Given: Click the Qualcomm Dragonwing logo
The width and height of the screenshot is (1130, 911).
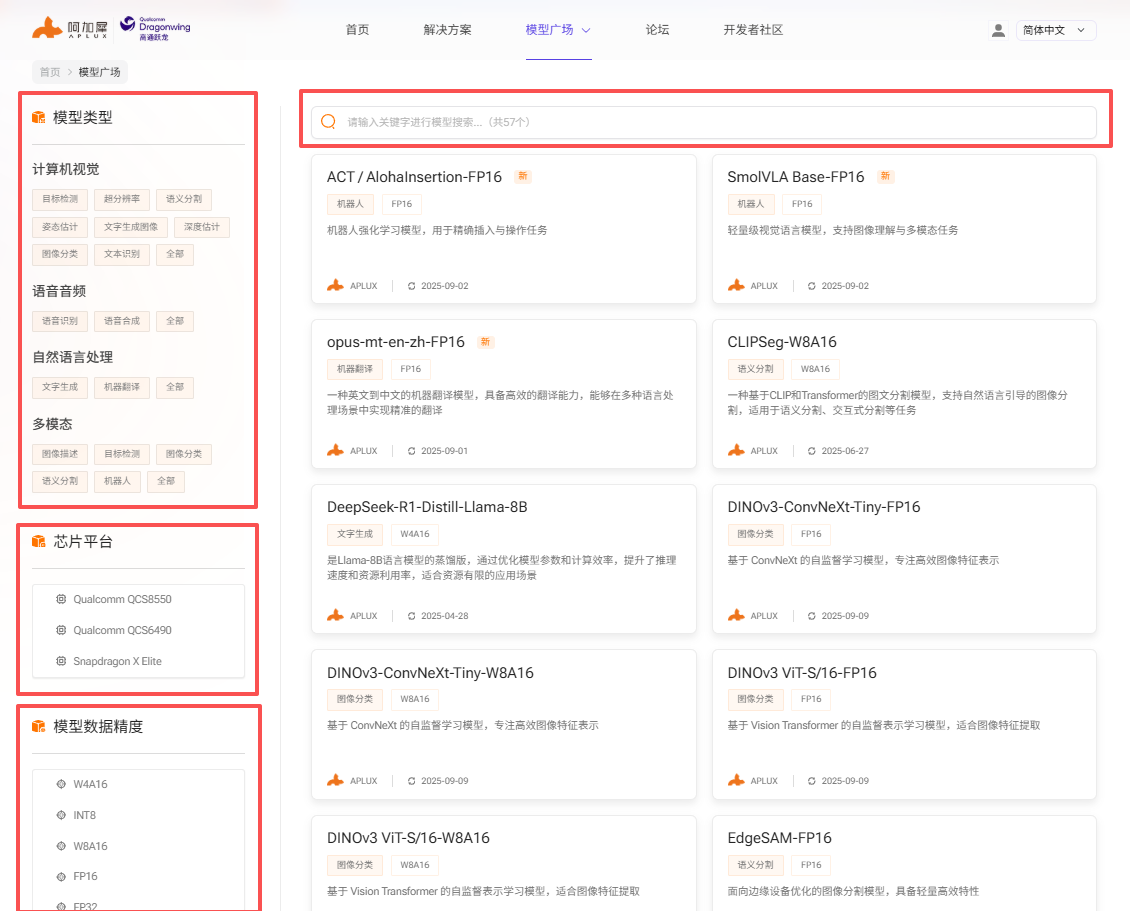Looking at the screenshot, I should pyautogui.click(x=155, y=28).
